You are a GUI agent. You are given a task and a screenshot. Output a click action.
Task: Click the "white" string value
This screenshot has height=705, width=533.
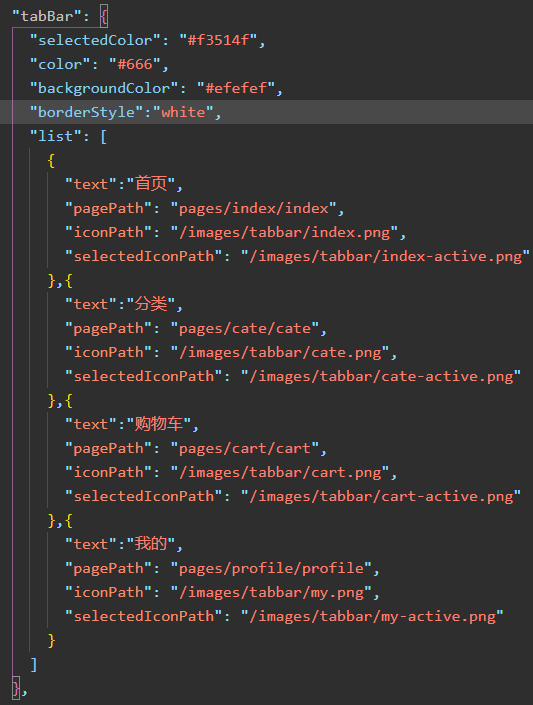click(184, 112)
